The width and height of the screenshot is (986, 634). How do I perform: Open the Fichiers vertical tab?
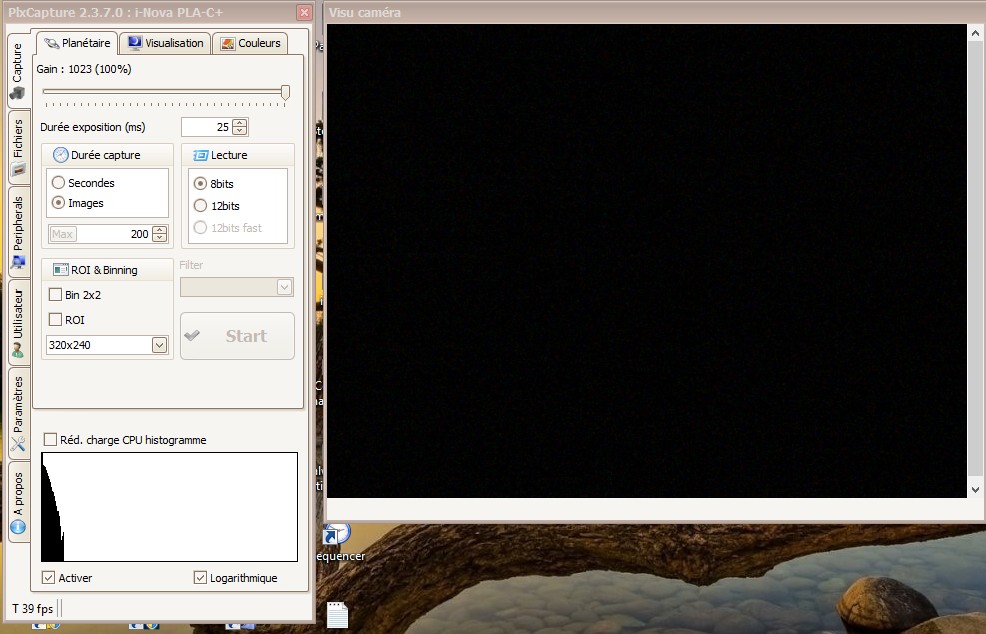[x=18, y=147]
